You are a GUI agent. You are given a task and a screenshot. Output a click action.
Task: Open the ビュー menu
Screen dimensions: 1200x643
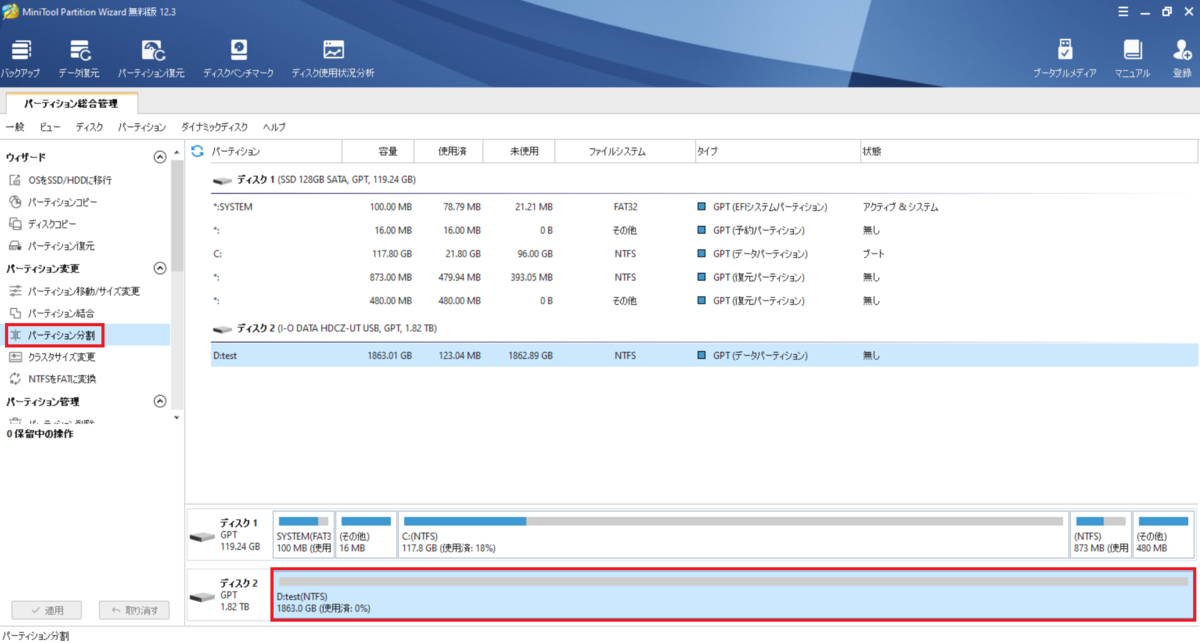click(x=50, y=127)
